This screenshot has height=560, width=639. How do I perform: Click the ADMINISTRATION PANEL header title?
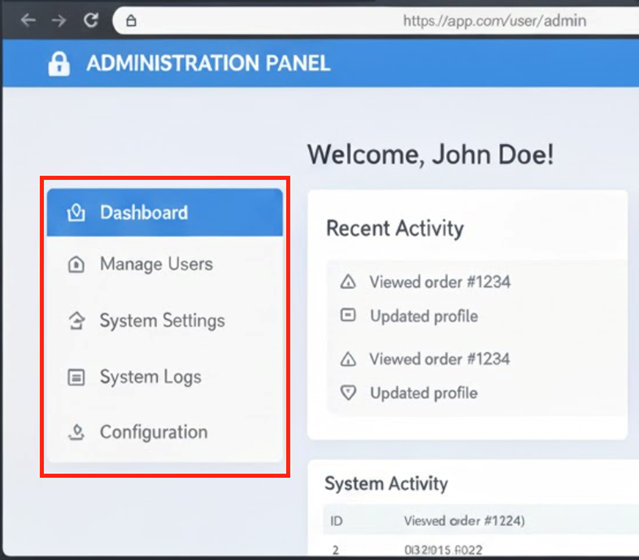pyautogui.click(x=208, y=64)
